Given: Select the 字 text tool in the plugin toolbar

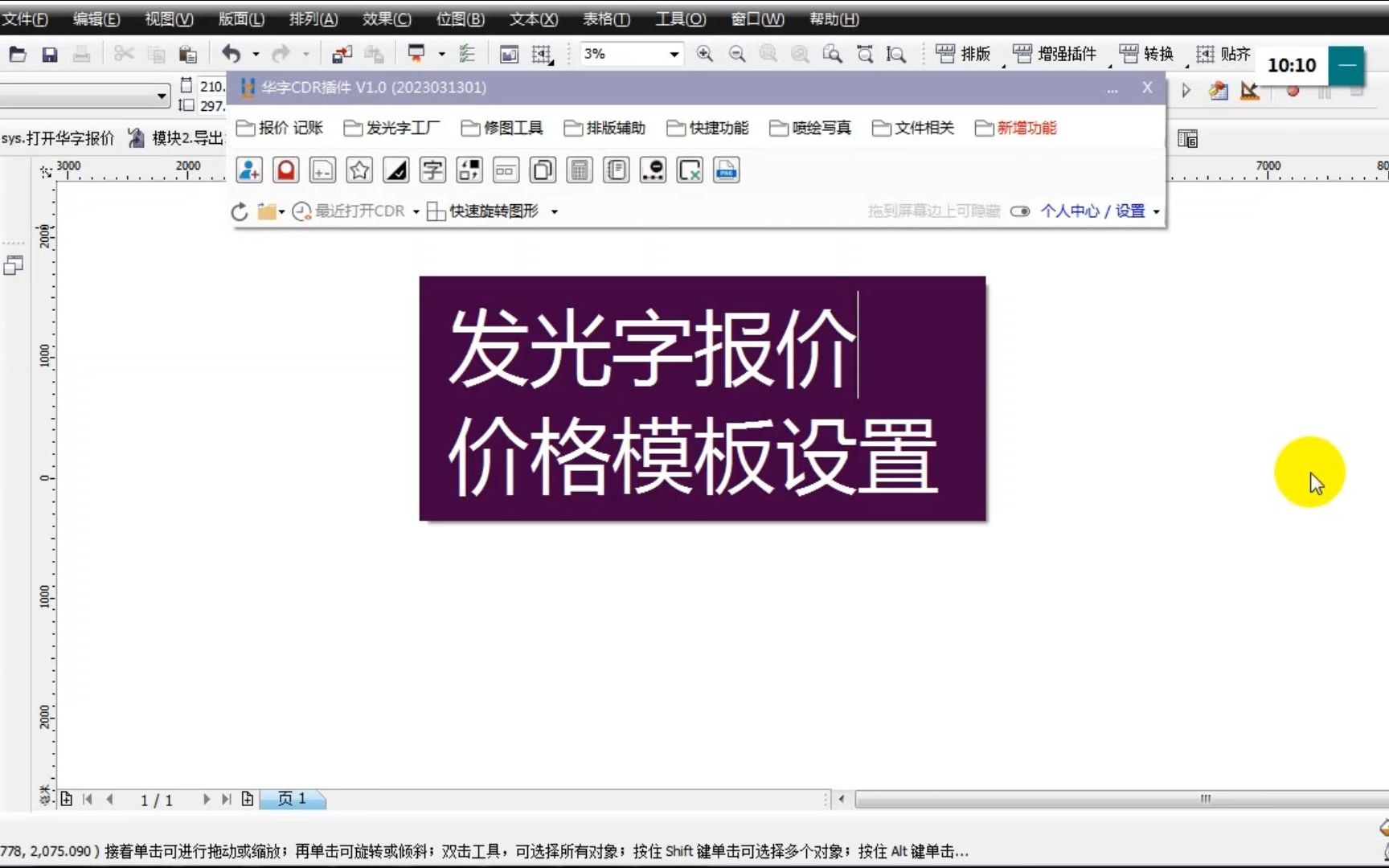Looking at the screenshot, I should 432,170.
